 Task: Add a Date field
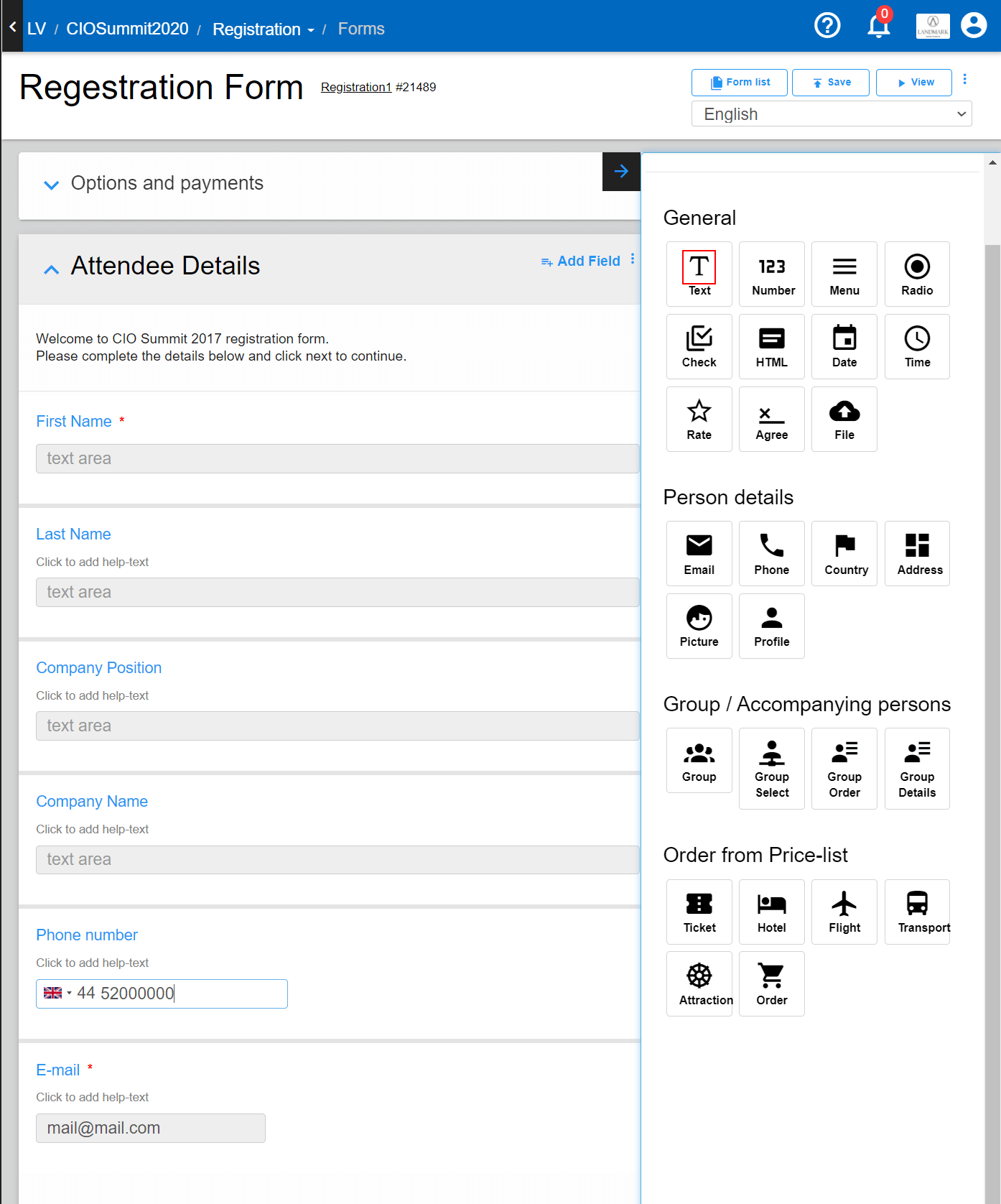[x=844, y=346]
